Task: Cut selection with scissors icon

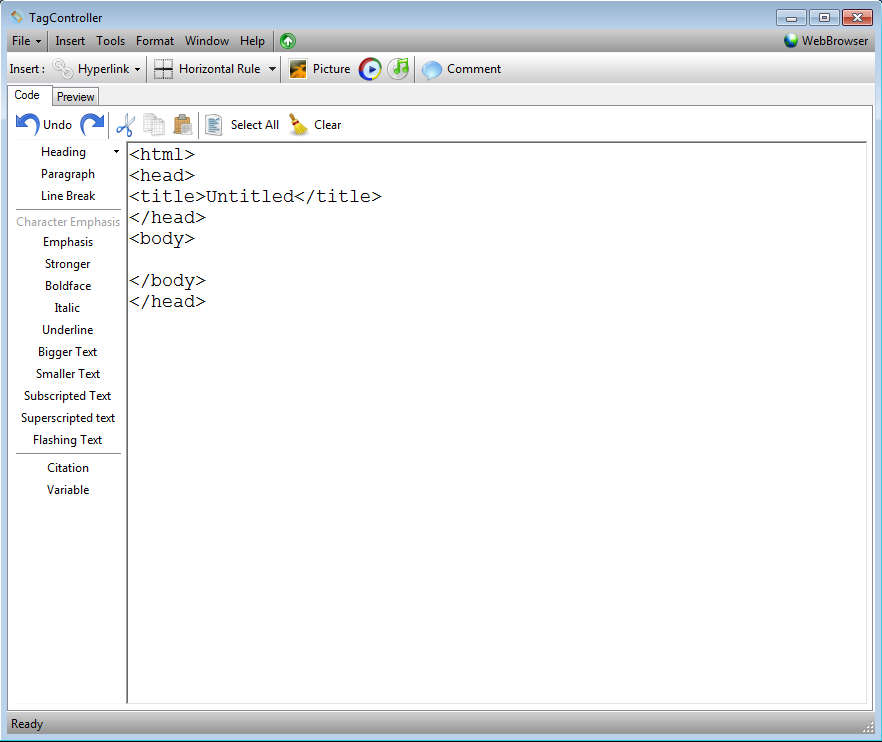Action: pyautogui.click(x=125, y=125)
